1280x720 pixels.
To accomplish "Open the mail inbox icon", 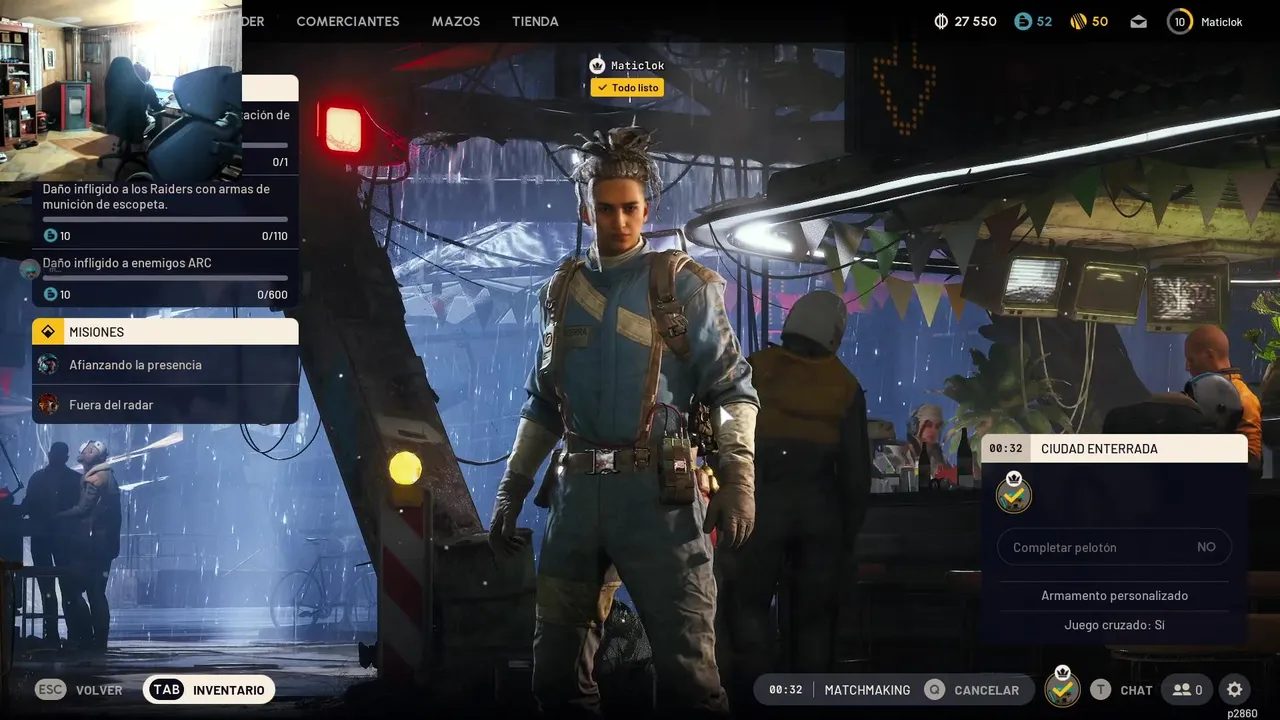I will tap(1139, 21).
